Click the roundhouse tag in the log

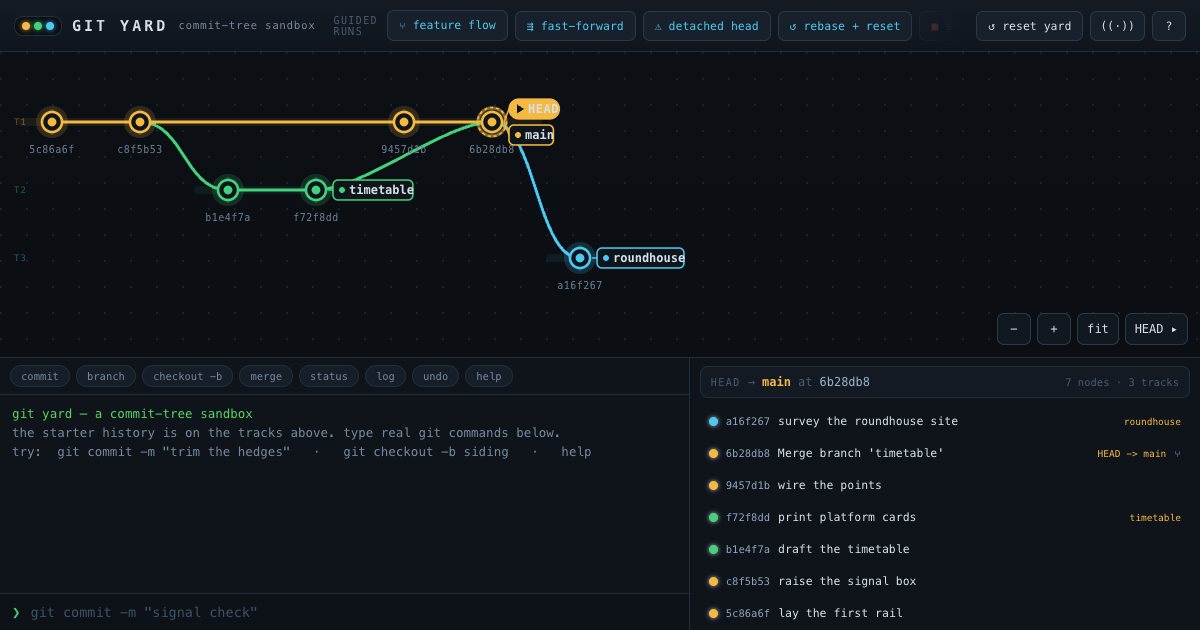[x=1152, y=422]
